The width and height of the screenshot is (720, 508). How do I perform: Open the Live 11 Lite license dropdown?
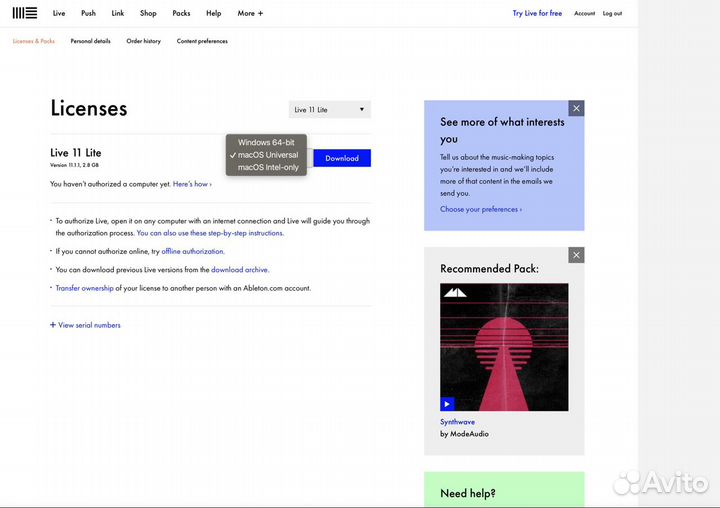click(329, 109)
